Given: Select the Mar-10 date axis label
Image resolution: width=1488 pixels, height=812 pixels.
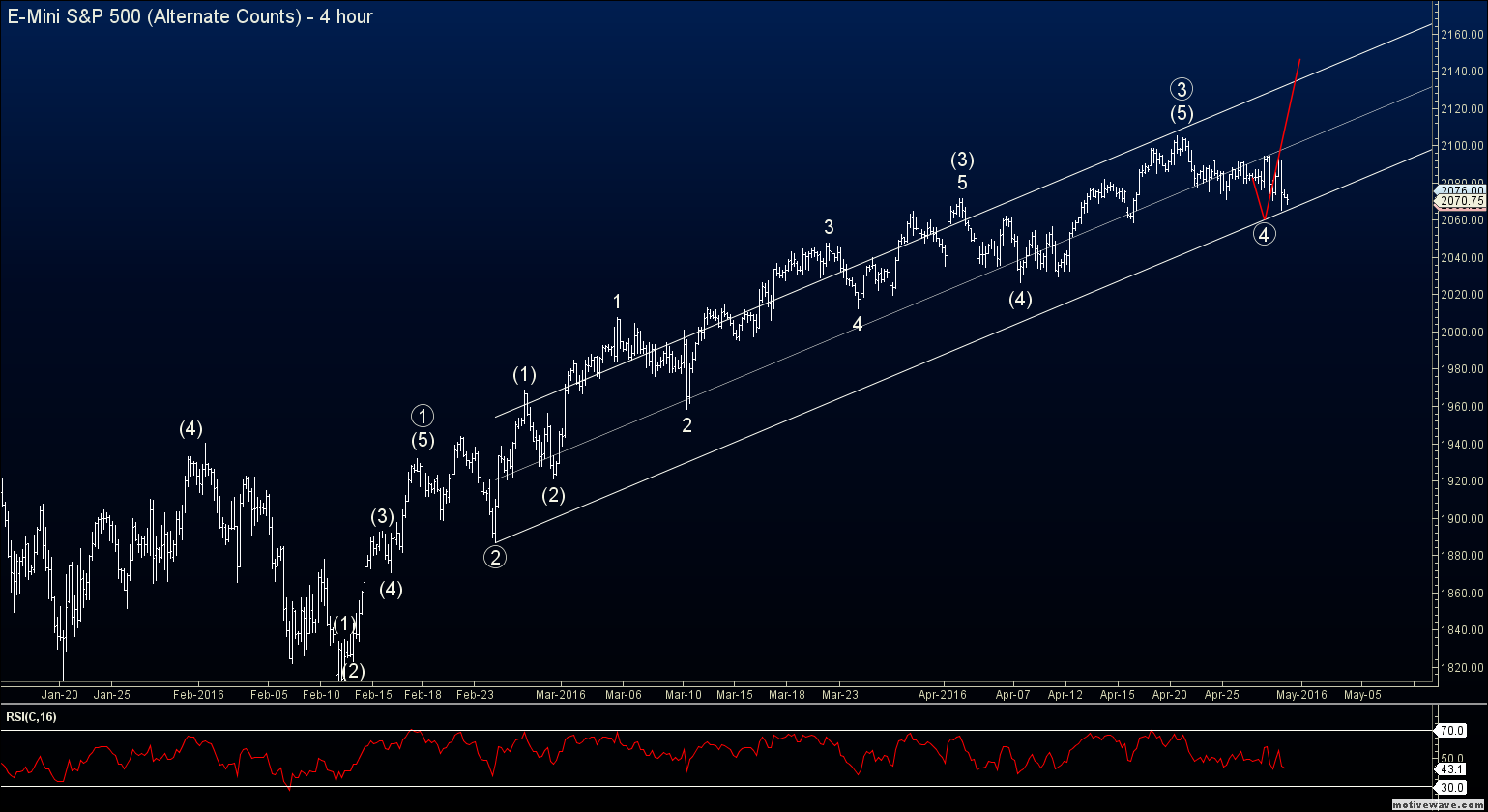Looking at the screenshot, I should [x=684, y=694].
